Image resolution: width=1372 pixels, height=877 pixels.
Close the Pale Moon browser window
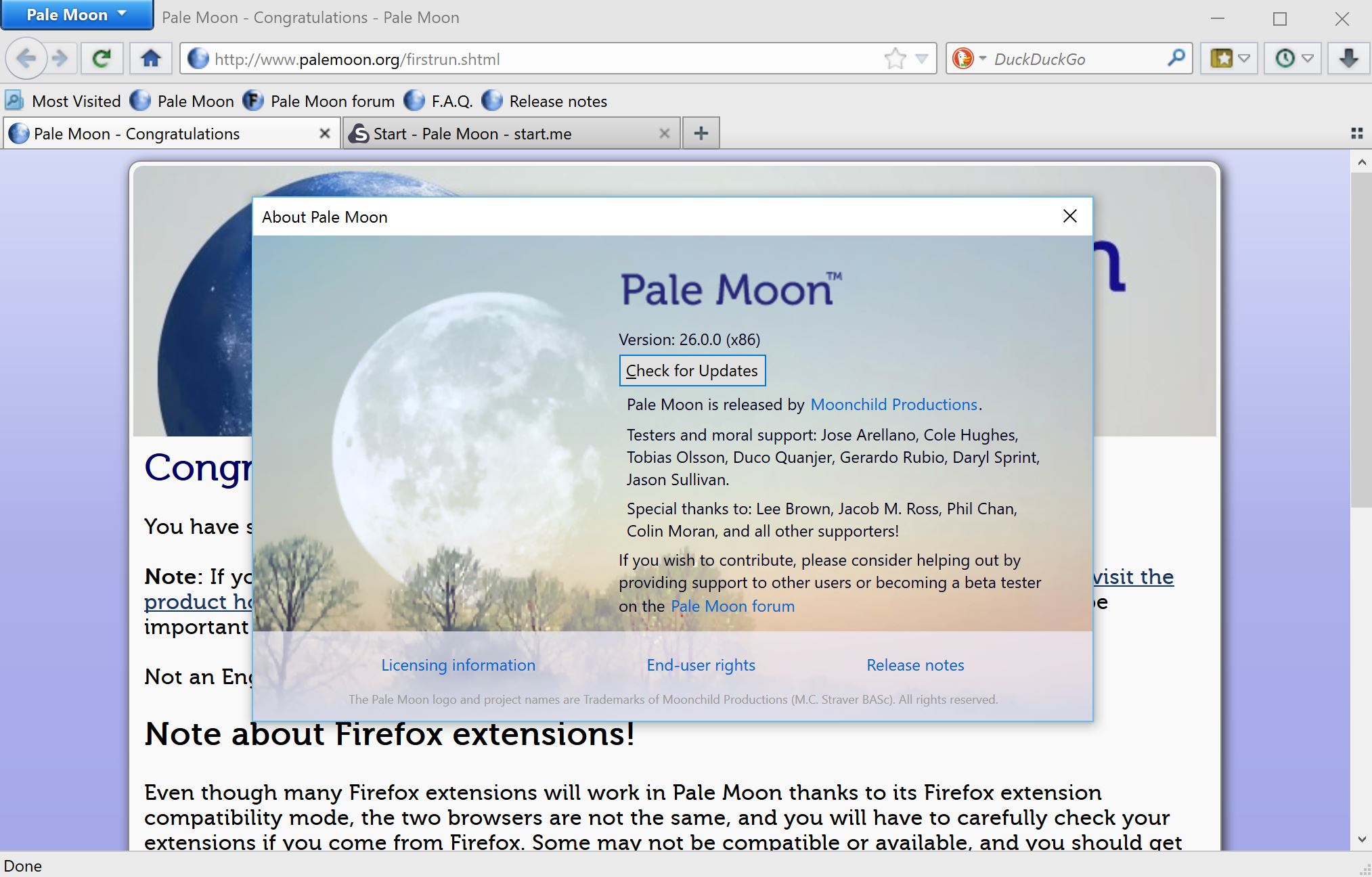(1342, 18)
